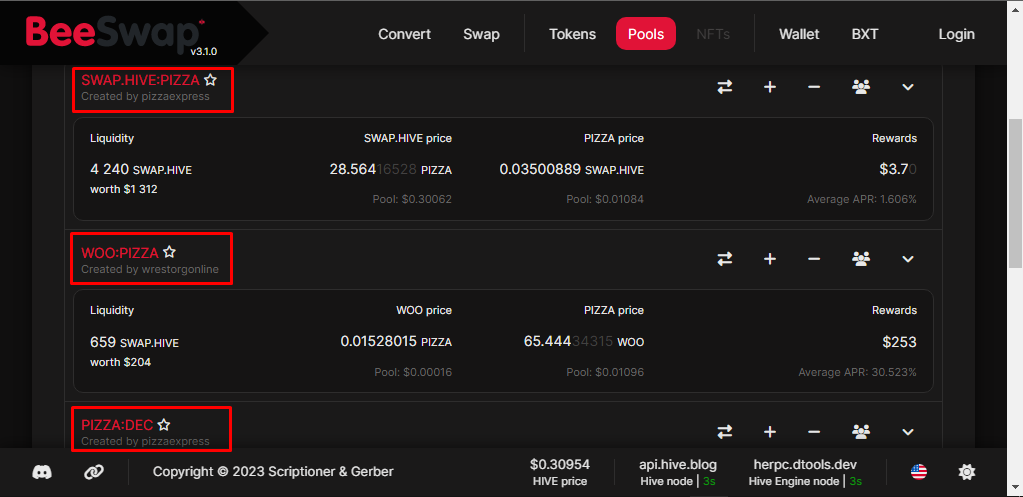Viewport: 1023px width, 497px height.
Task: Go to the Tokens tab
Action: point(572,34)
